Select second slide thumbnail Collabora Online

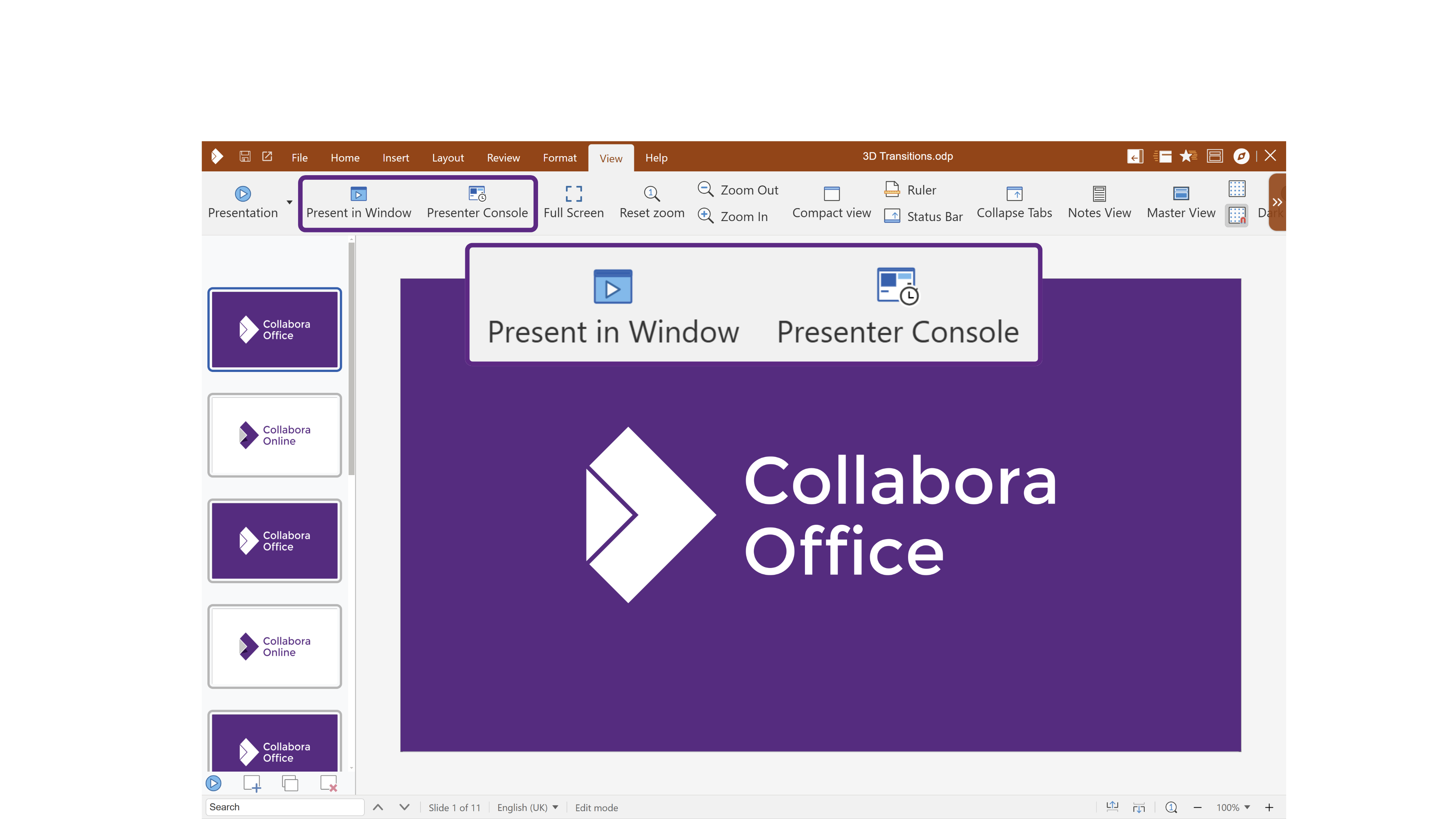(x=275, y=435)
